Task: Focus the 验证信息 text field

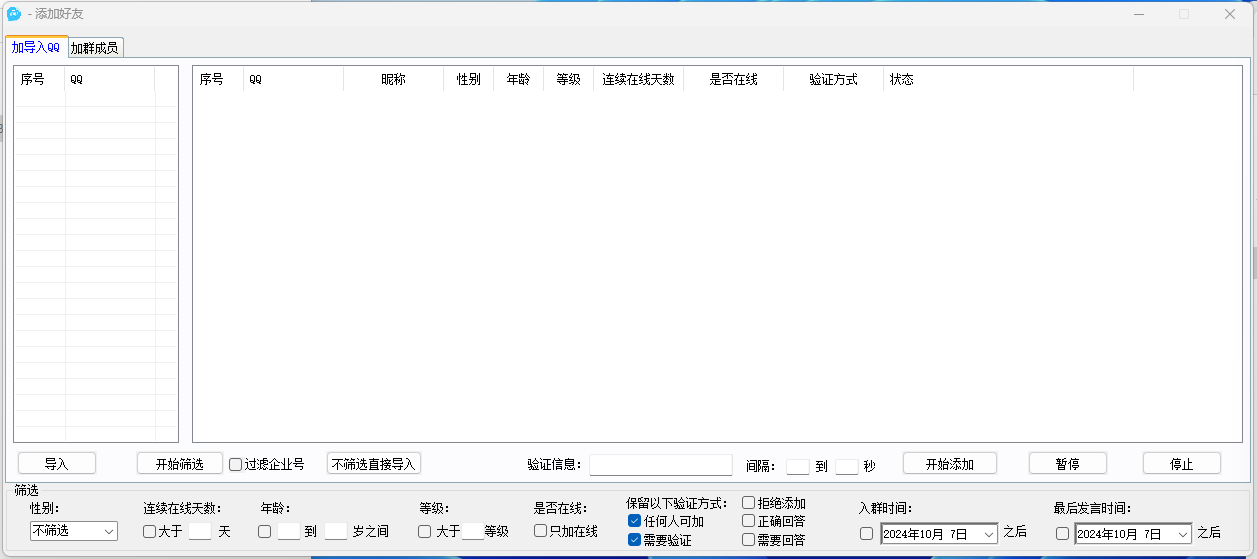Action: pos(660,465)
